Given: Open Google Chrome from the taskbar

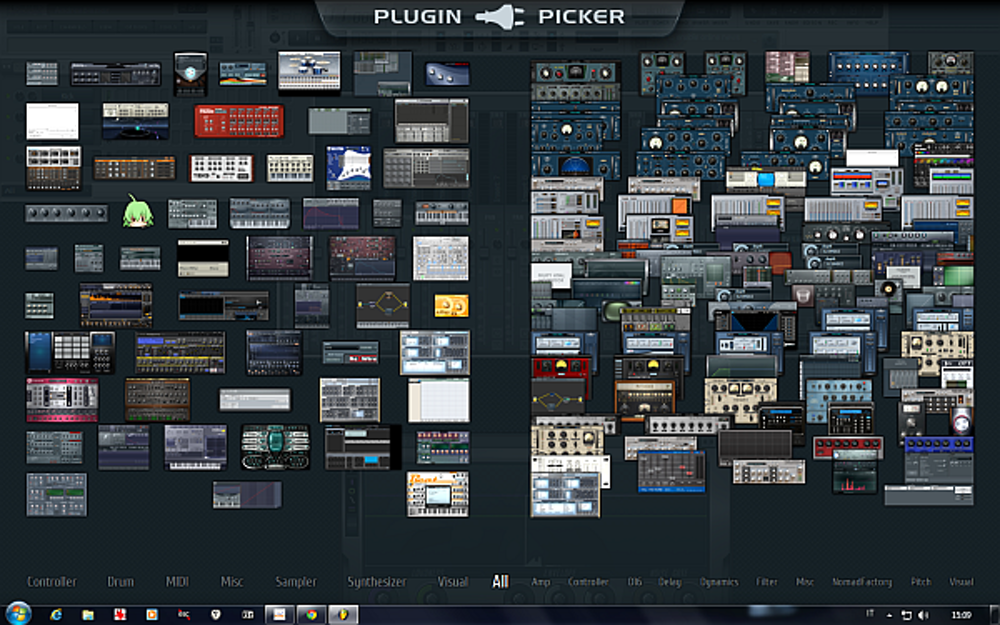Looking at the screenshot, I should (311, 614).
